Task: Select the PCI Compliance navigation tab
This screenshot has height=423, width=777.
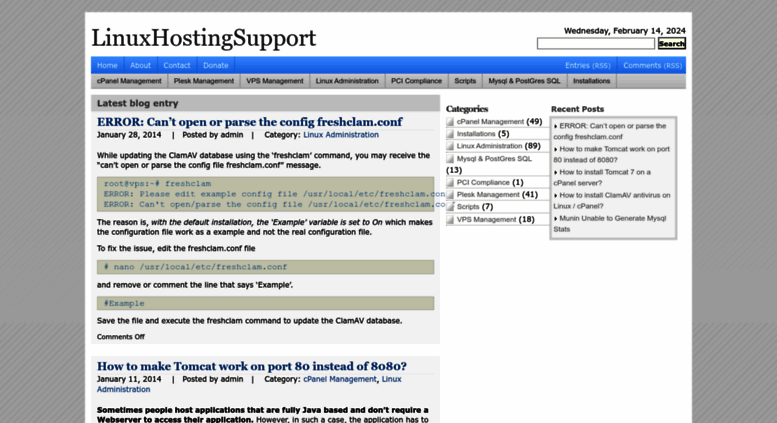Action: pyautogui.click(x=416, y=81)
